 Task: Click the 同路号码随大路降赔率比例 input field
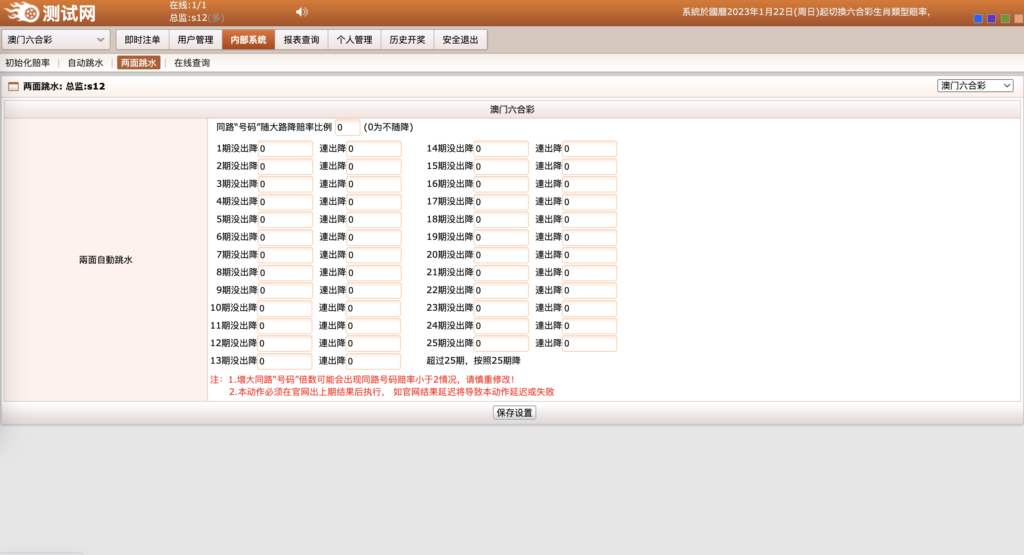click(x=347, y=128)
